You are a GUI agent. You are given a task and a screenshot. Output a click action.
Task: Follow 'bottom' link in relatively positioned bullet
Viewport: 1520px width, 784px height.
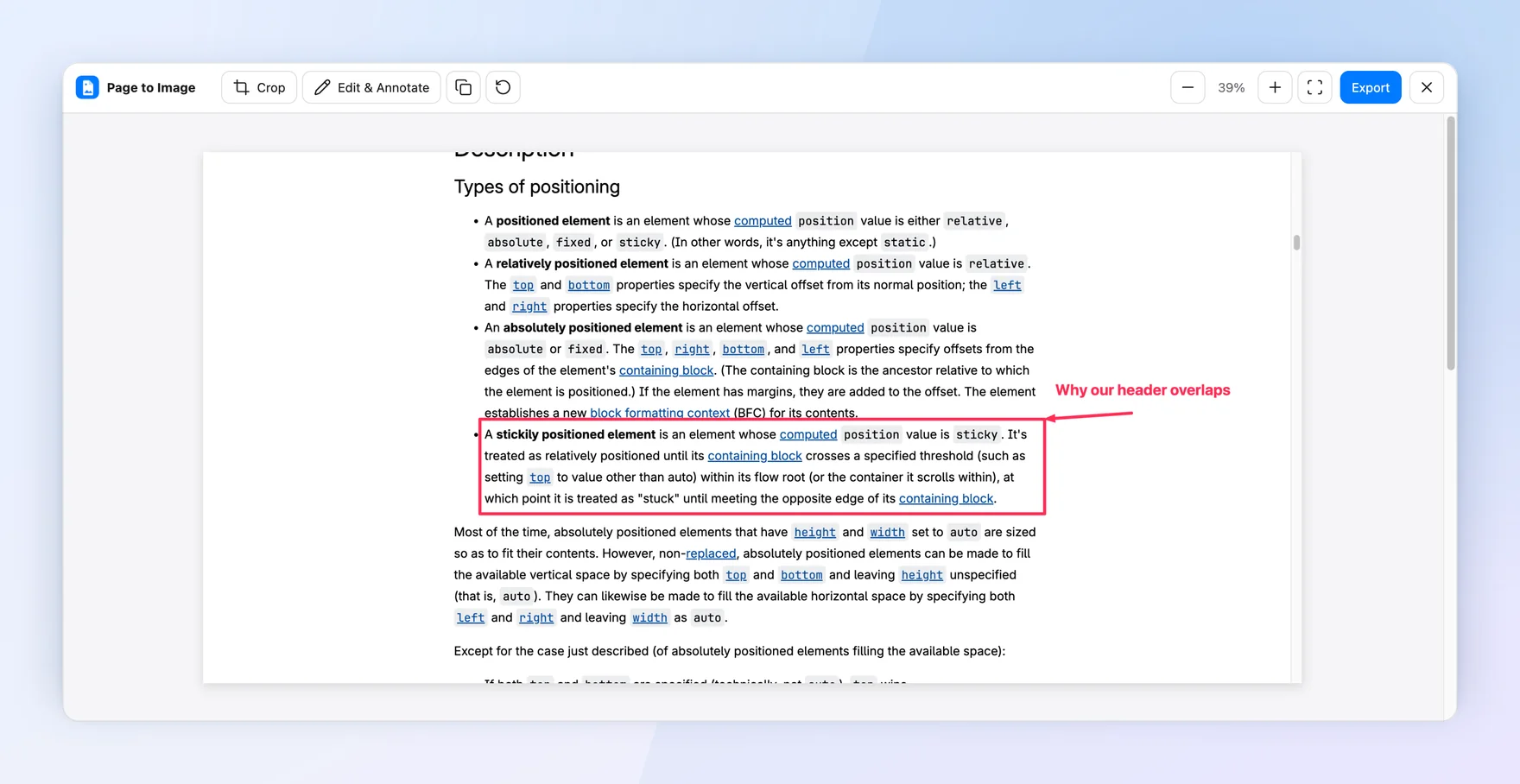pyautogui.click(x=589, y=285)
